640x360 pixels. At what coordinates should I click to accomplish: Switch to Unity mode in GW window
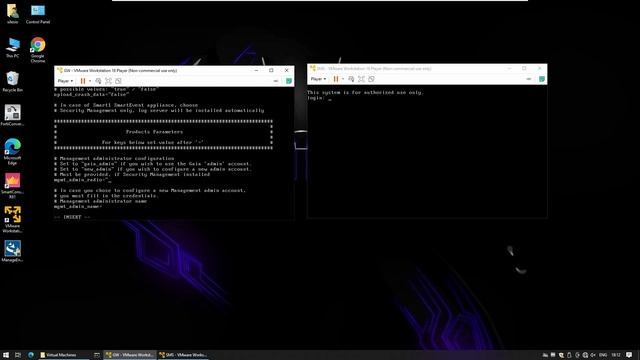(x=118, y=81)
